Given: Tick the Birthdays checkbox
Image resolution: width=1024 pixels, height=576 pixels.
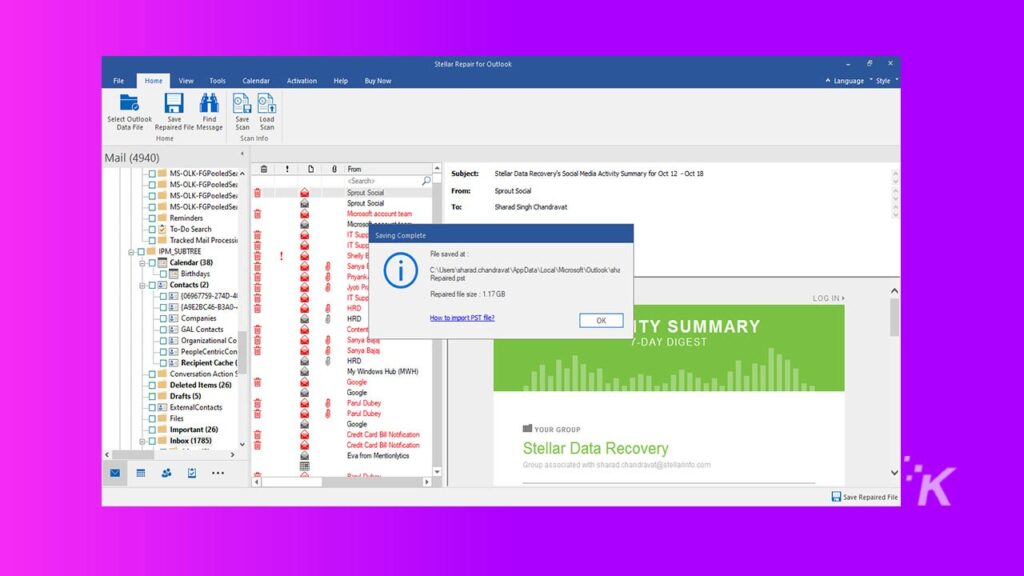Looking at the screenshot, I should click(x=163, y=274).
